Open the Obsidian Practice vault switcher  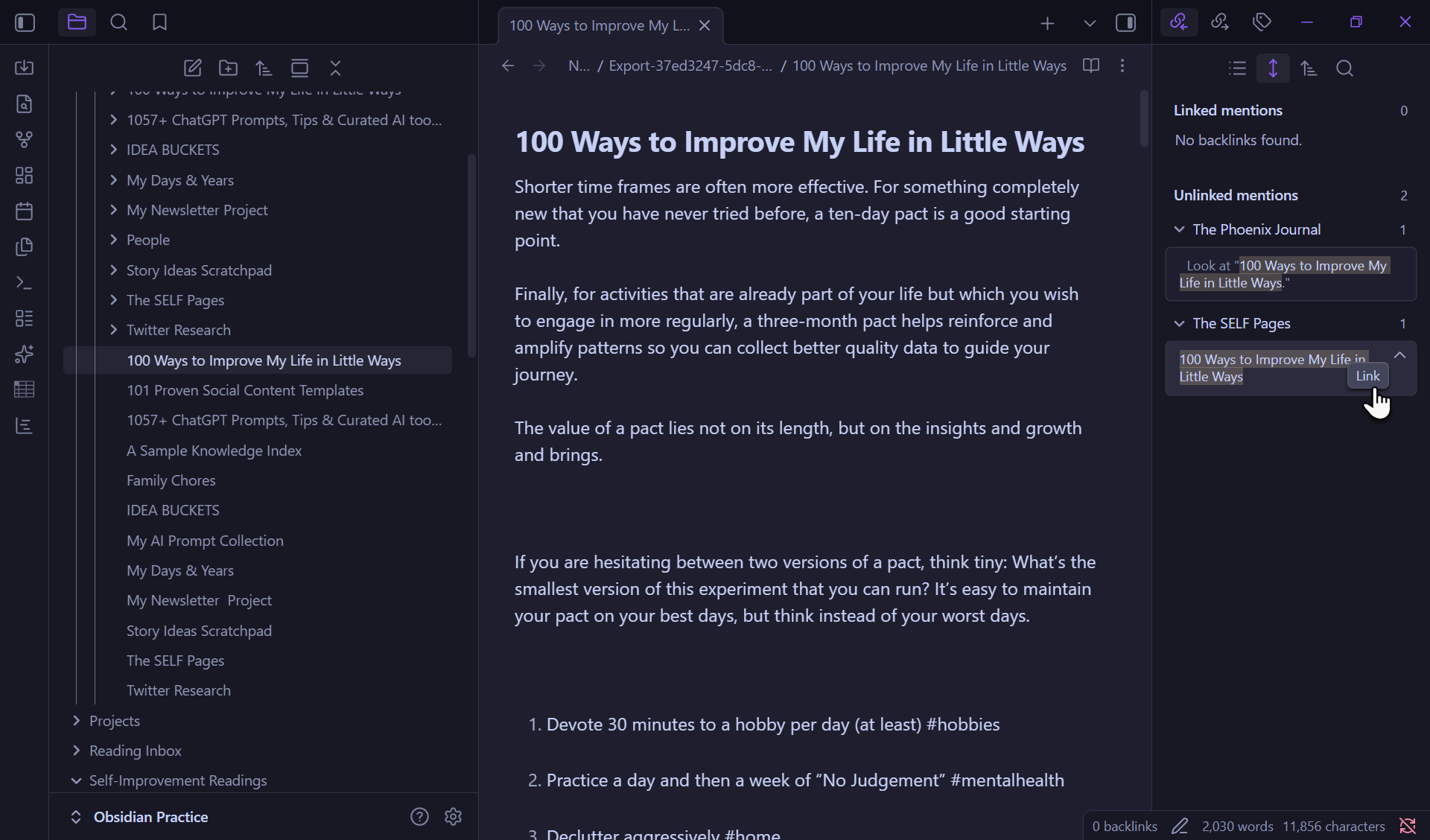[x=139, y=817]
